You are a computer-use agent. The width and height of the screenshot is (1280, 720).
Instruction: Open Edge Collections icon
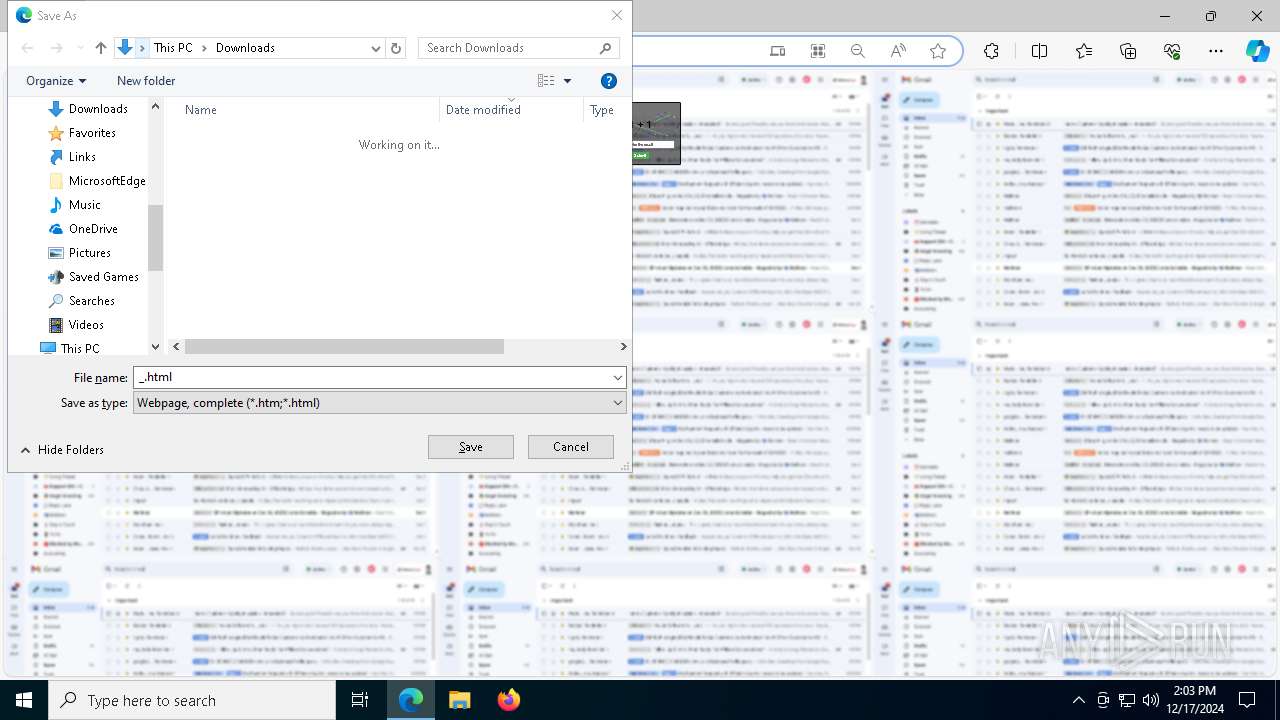click(x=1128, y=51)
